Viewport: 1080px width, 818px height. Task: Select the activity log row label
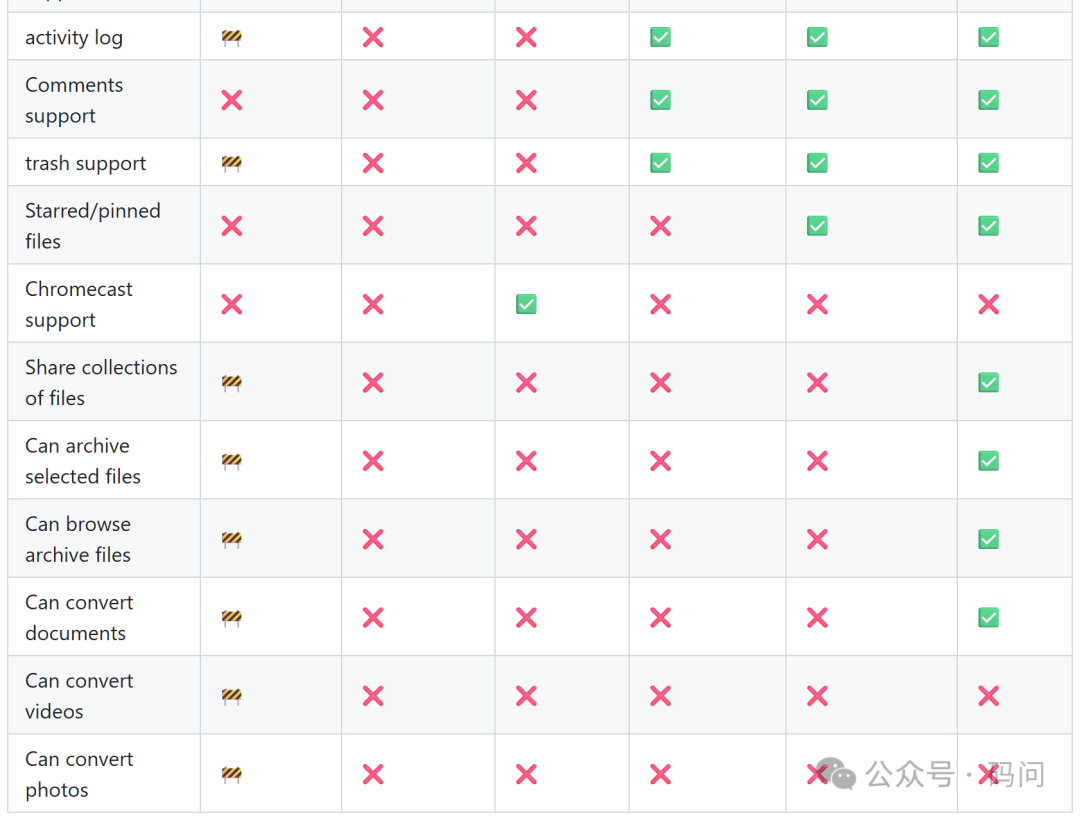tap(73, 37)
